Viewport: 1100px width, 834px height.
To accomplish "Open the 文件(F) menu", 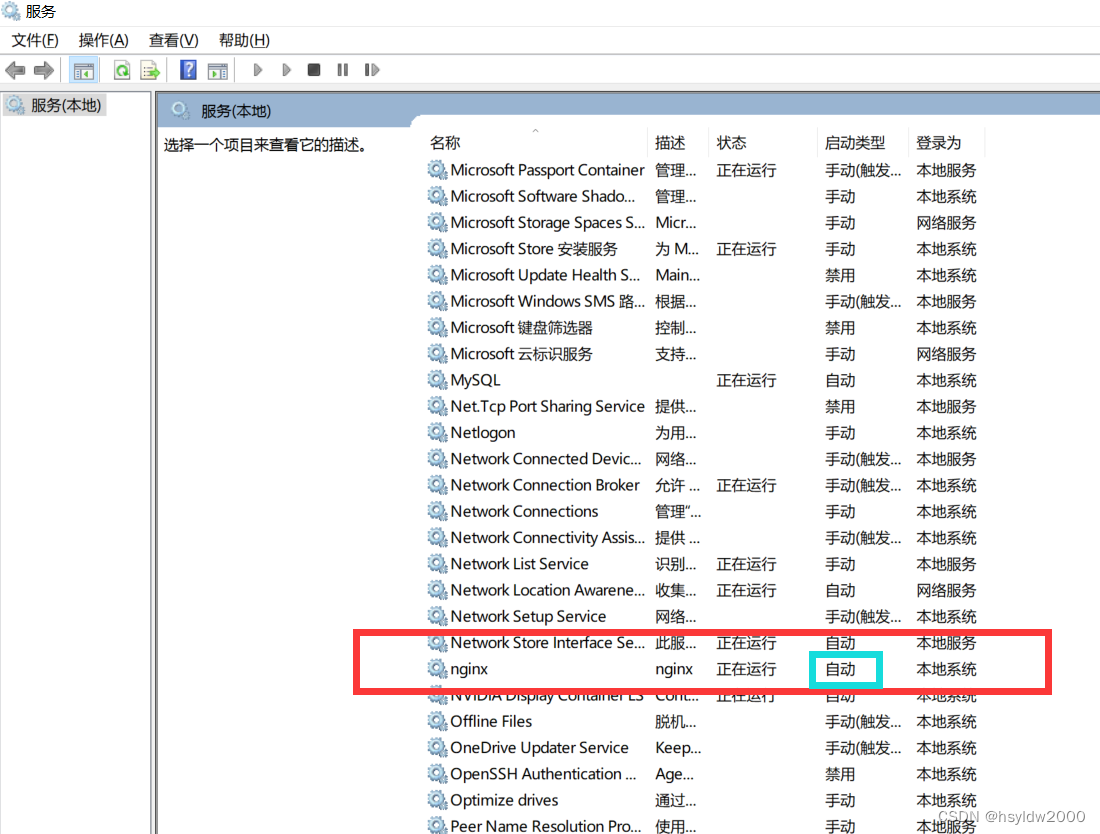I will coord(34,40).
